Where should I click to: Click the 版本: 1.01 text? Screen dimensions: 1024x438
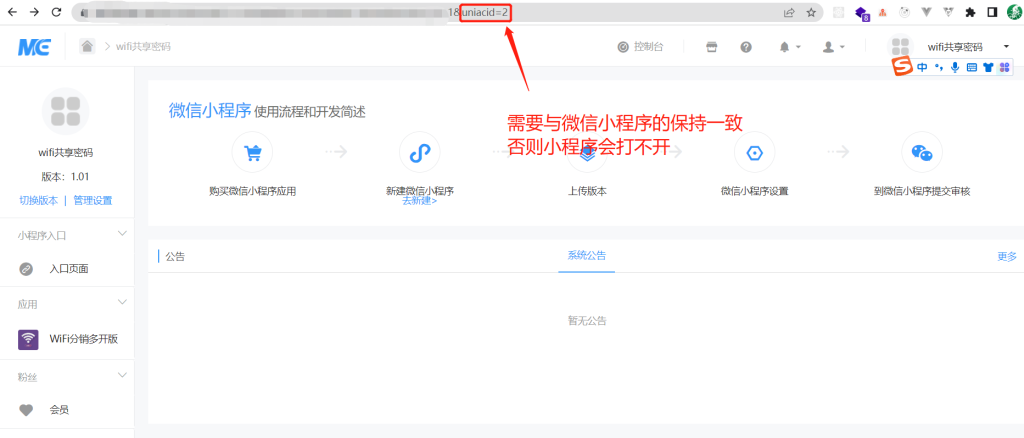pos(65,177)
